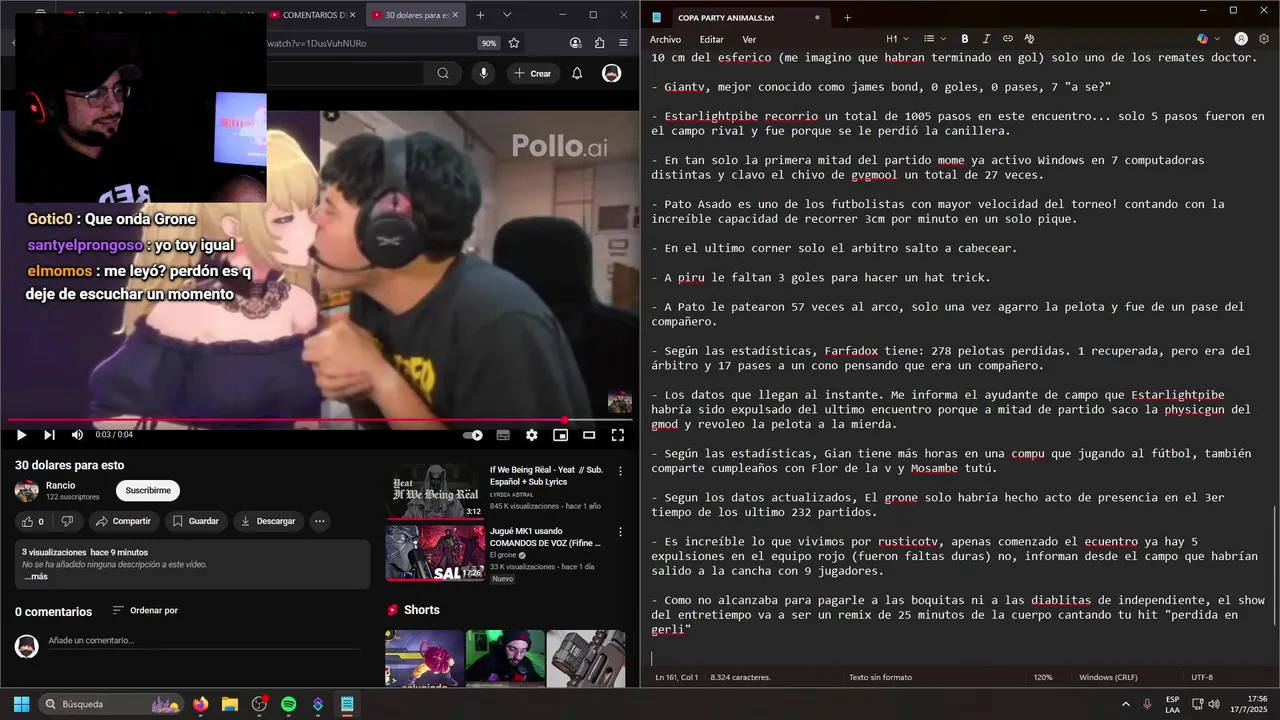
Task: Enter fullscreen video mode
Action: click(x=618, y=435)
